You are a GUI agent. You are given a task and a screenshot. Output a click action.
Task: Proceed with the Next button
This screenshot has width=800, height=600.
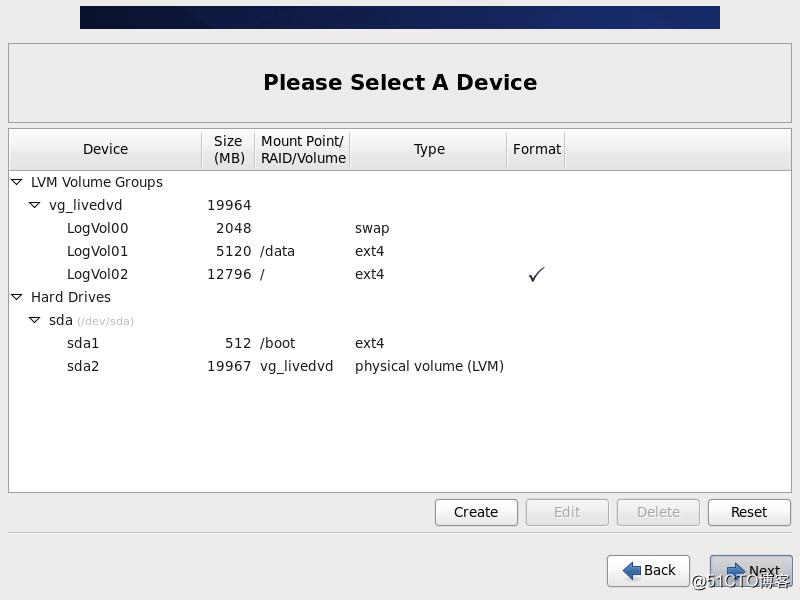tap(751, 570)
